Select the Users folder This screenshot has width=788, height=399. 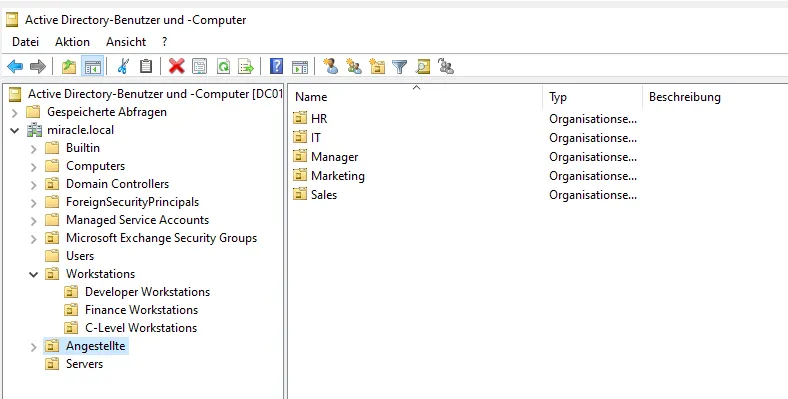[x=80, y=256]
